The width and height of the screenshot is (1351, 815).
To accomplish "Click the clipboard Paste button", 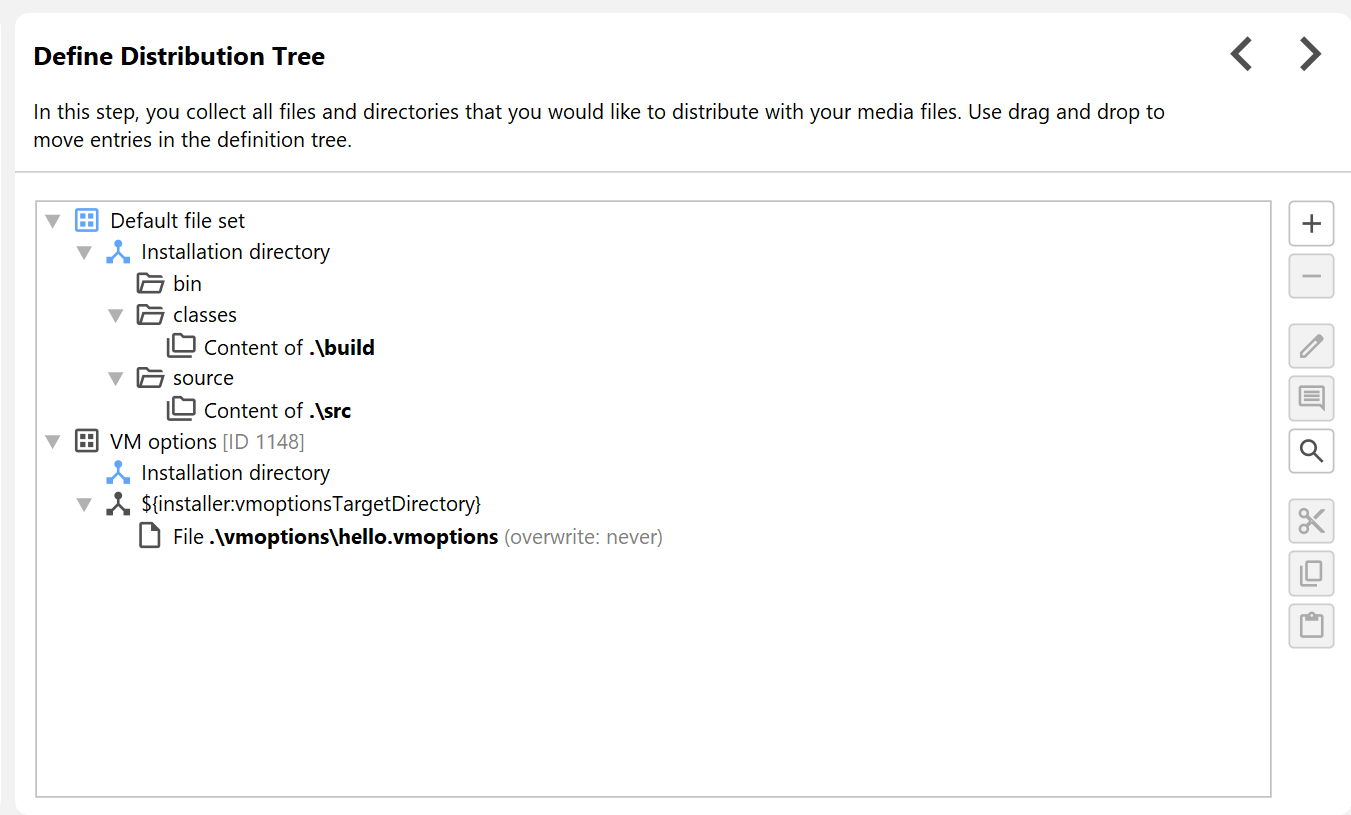I will tap(1311, 626).
